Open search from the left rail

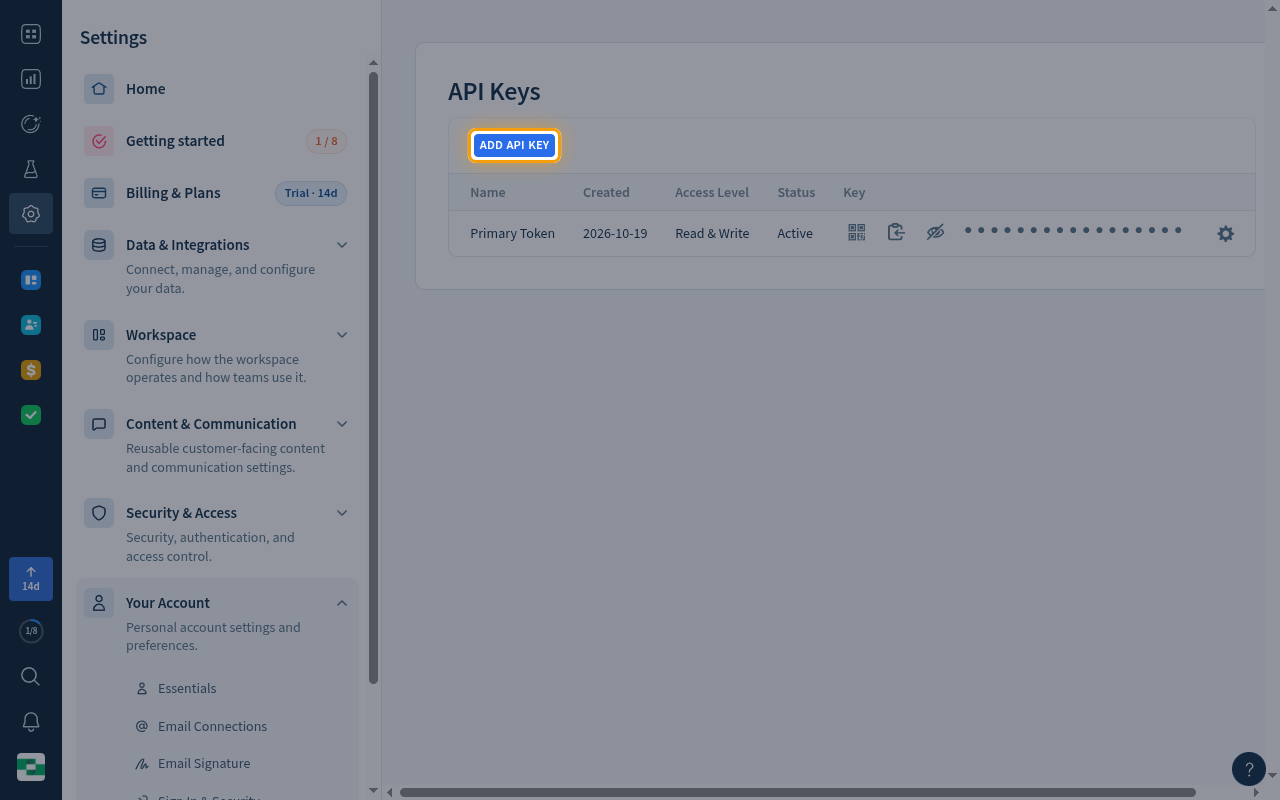pyautogui.click(x=31, y=677)
